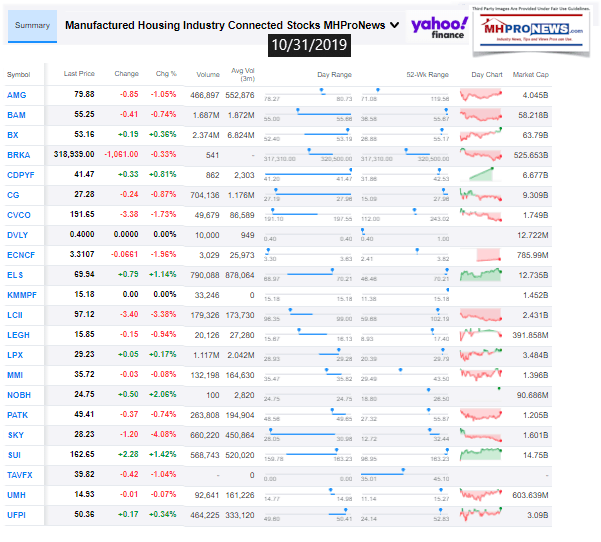
Task: Select BAM market cap 58.218B
Action: pyautogui.click(x=533, y=115)
